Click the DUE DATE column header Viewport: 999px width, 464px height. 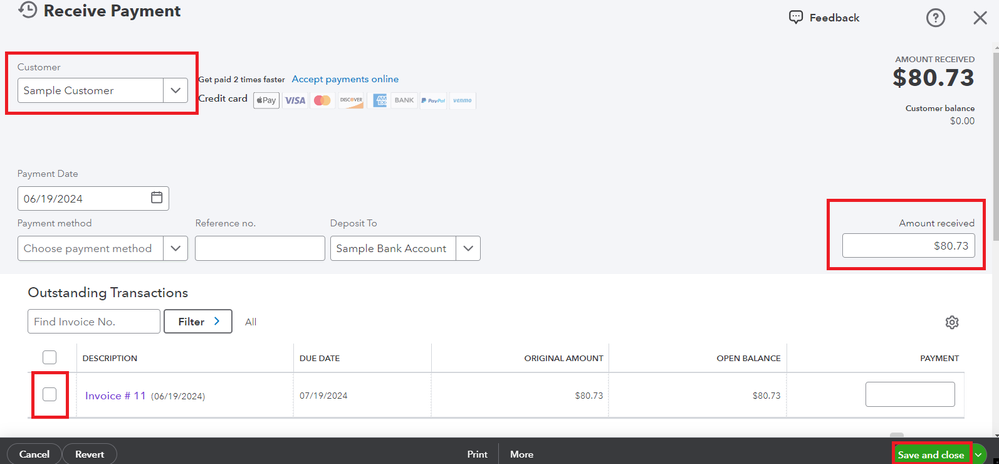[319, 358]
